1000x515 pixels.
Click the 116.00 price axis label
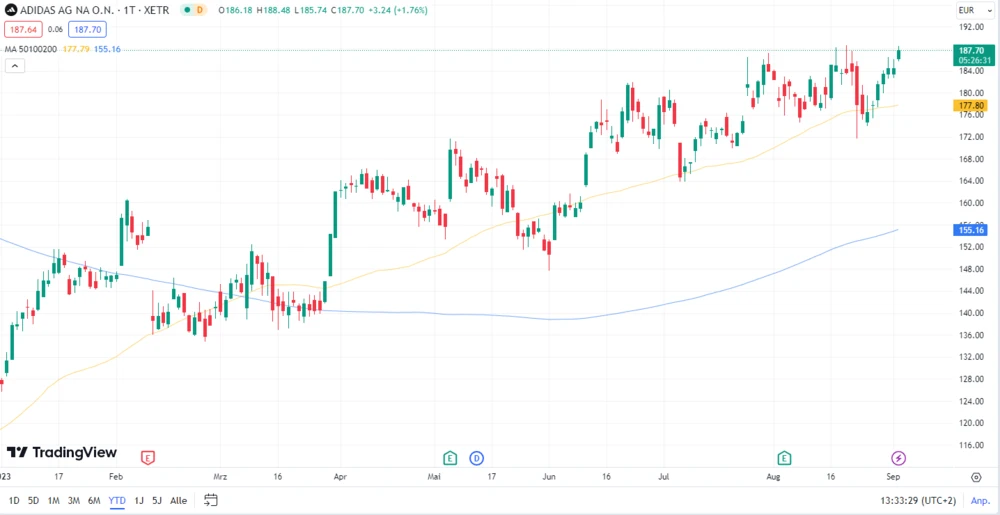tap(969, 445)
